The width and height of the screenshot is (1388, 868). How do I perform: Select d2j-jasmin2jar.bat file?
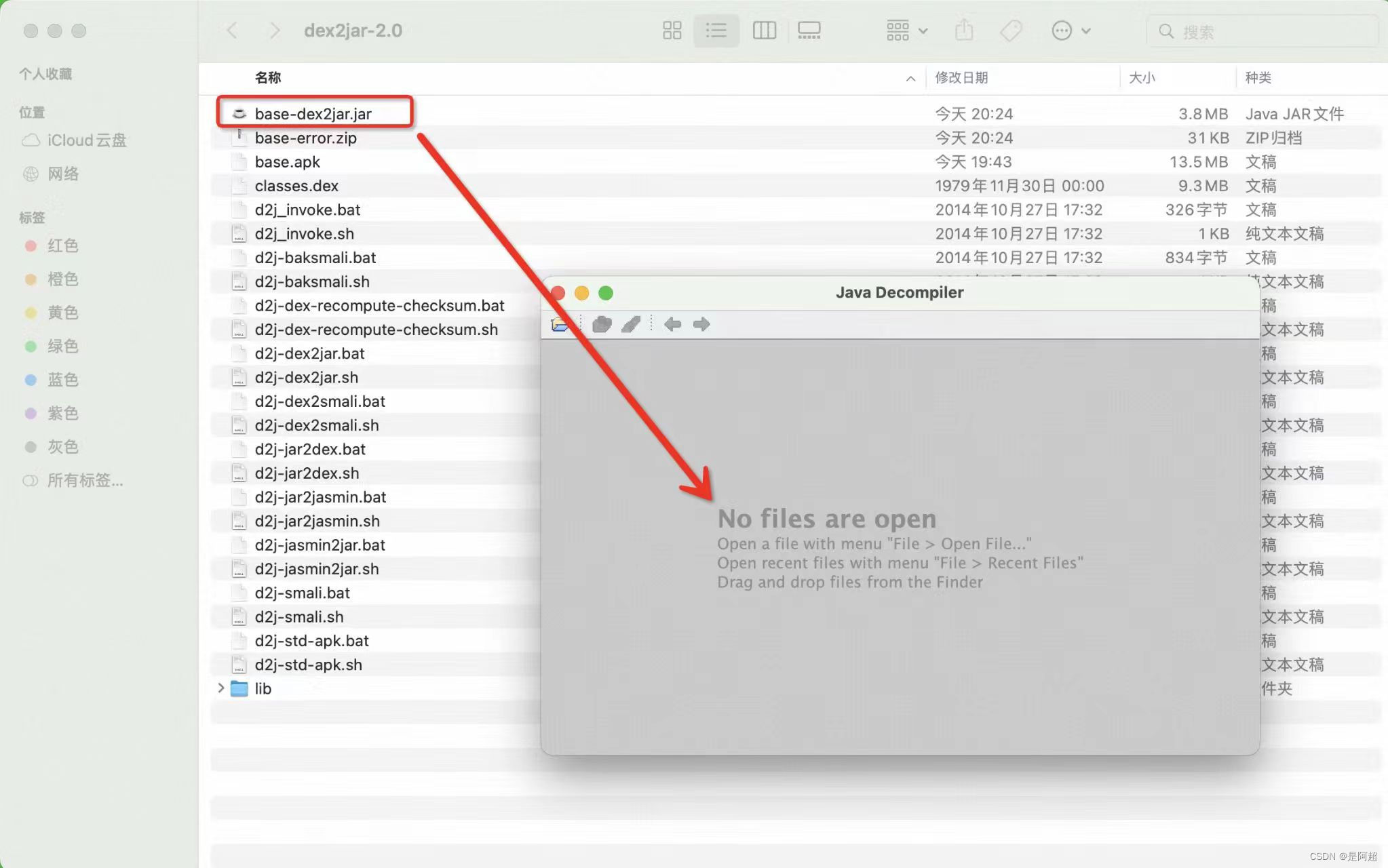(x=320, y=545)
